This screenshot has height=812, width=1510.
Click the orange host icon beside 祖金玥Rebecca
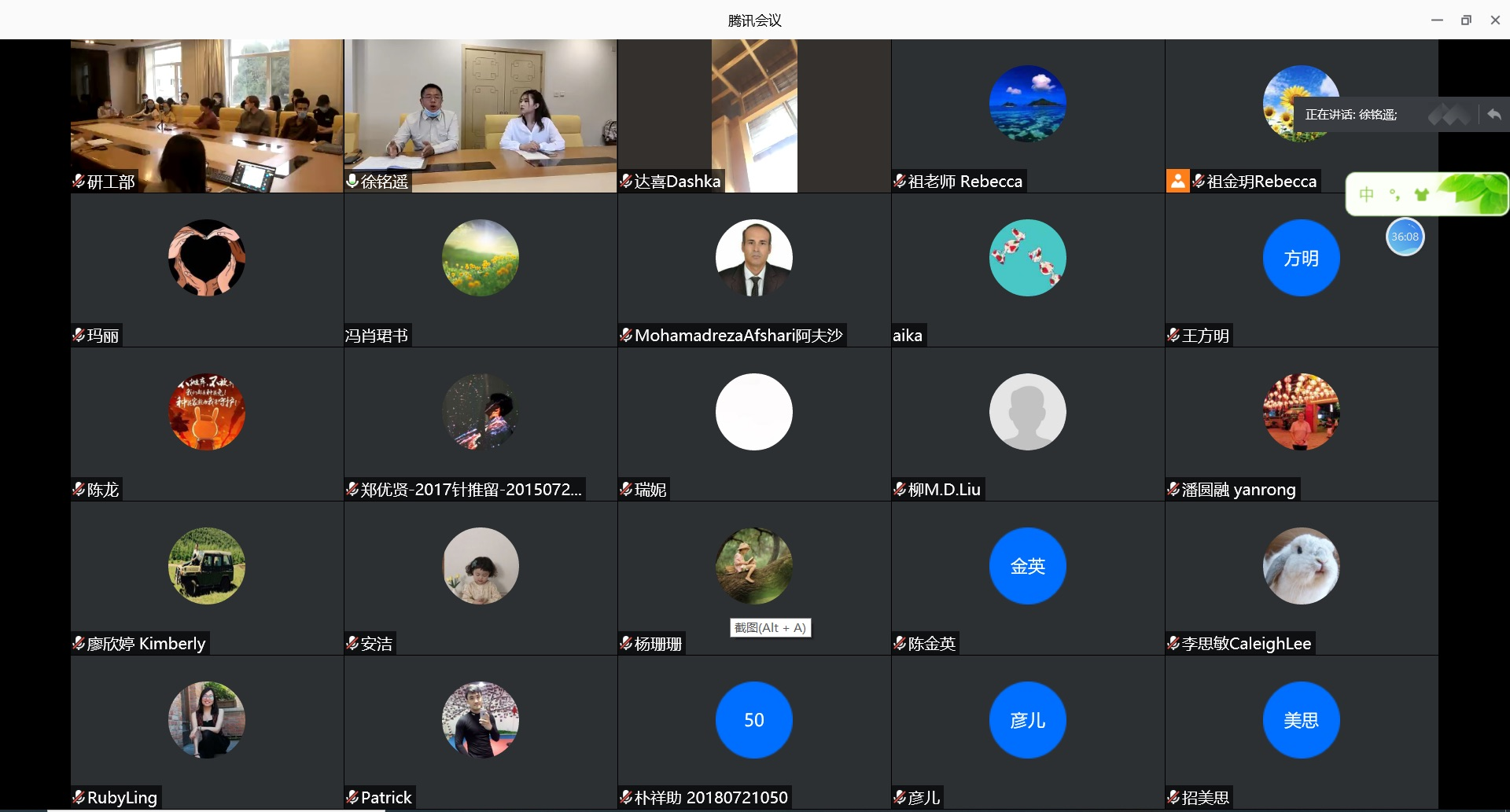click(x=1177, y=181)
